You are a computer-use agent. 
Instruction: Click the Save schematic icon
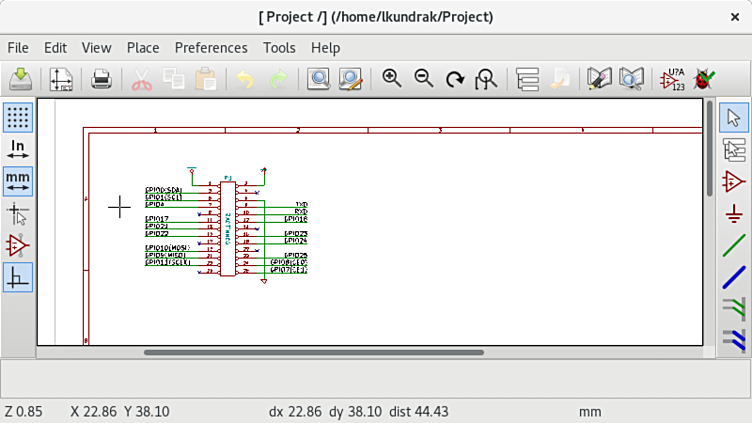coord(21,79)
